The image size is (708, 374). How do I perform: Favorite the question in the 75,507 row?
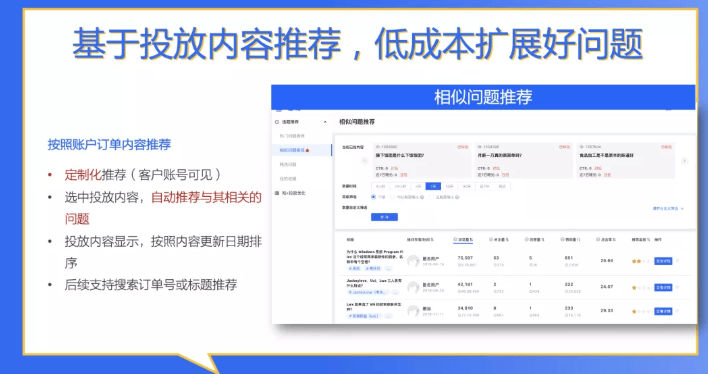coord(678,261)
